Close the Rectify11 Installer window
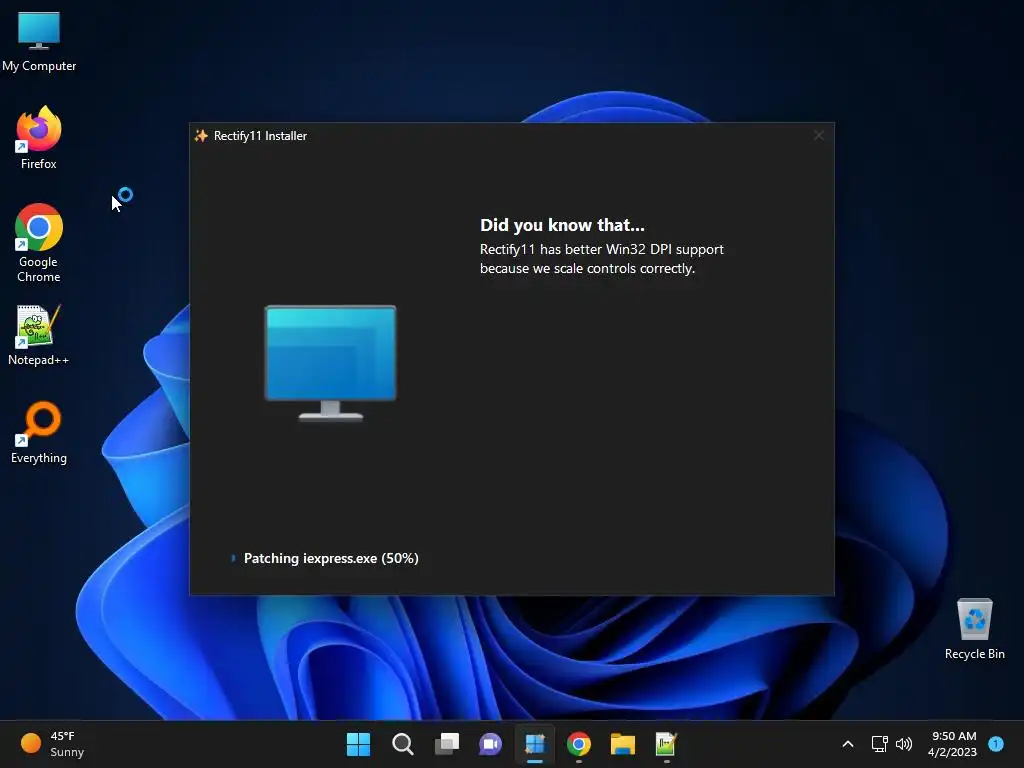The width and height of the screenshot is (1024, 768). pyautogui.click(x=819, y=135)
